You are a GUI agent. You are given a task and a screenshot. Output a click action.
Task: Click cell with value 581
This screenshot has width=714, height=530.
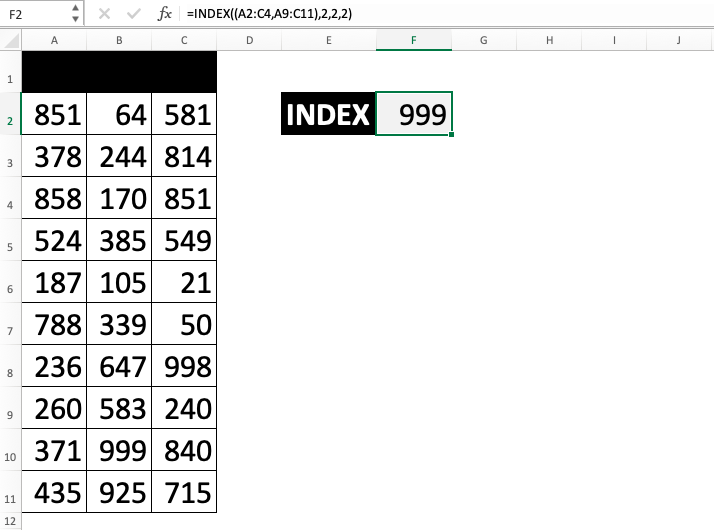tap(184, 114)
